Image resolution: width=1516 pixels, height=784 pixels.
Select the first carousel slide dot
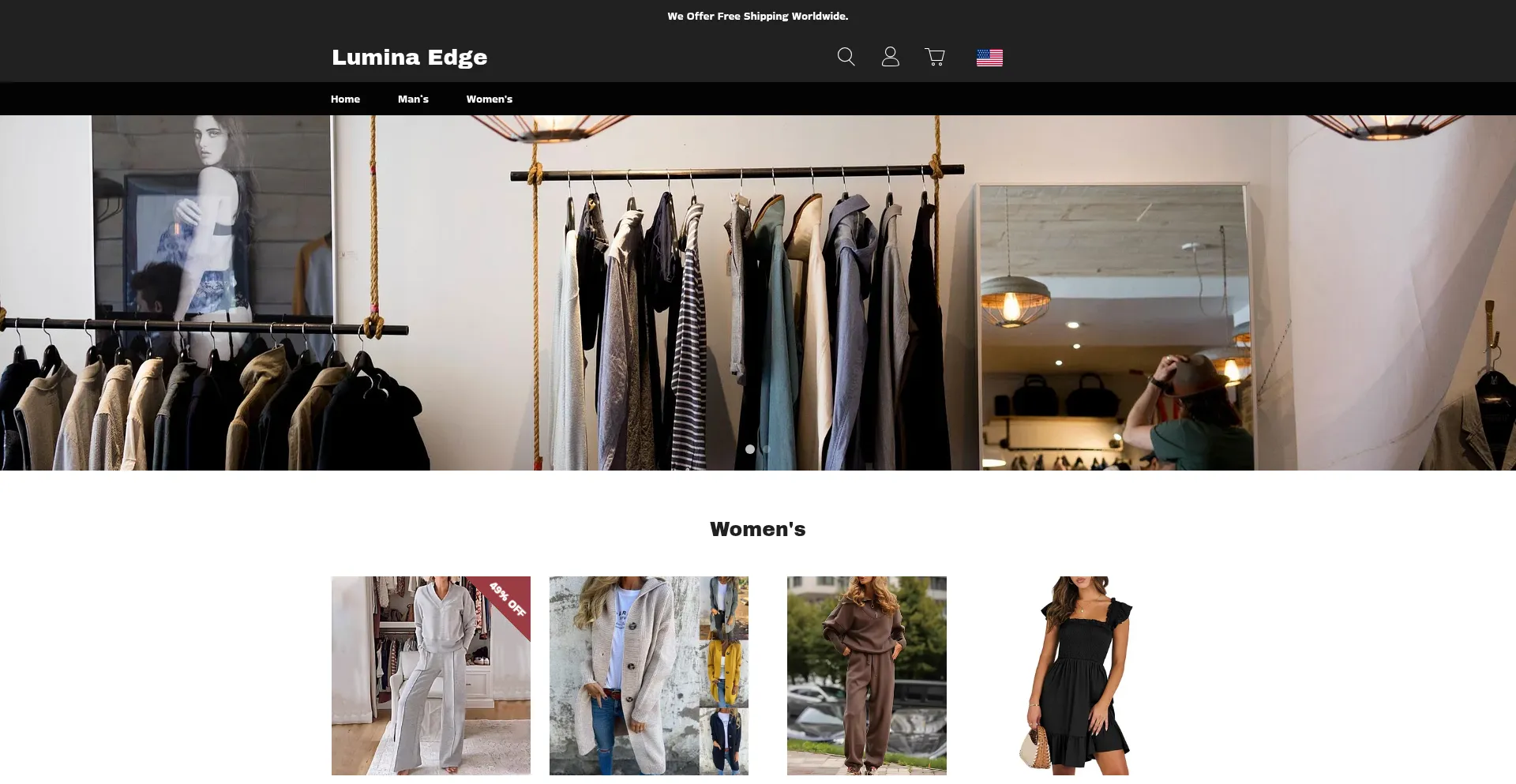[749, 449]
